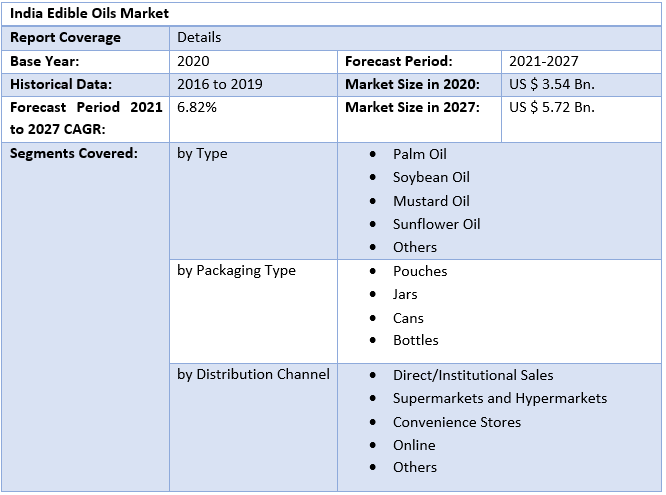
Task: Click the Details cell
Action: coord(199,38)
